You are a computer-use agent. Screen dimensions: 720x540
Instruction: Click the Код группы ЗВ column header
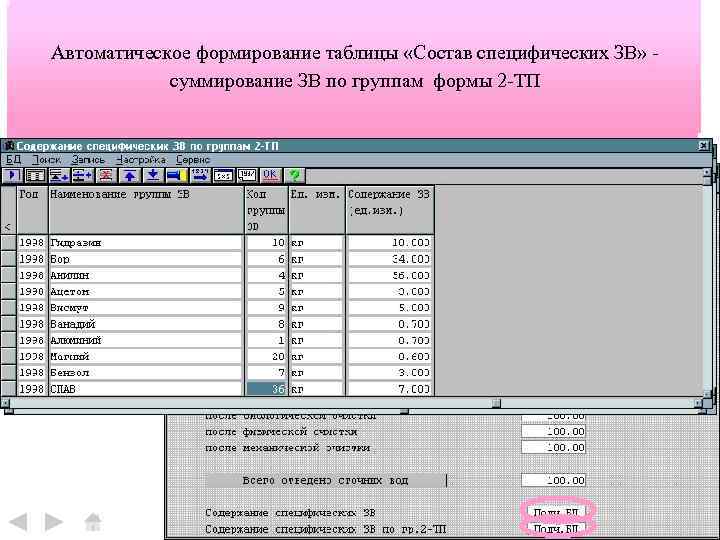click(x=266, y=210)
